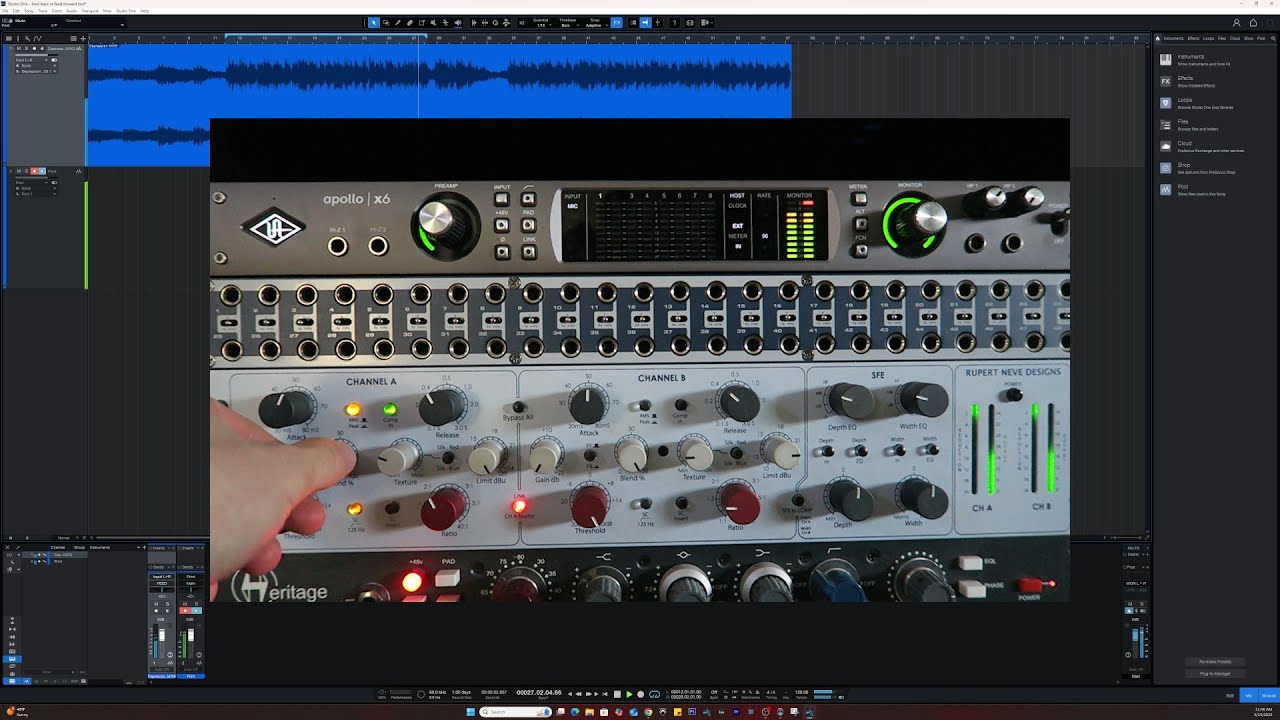This screenshot has height=720, width=1280.
Task: Click highlighted keyboard icon in mixer sidebar
Action: tap(12, 659)
